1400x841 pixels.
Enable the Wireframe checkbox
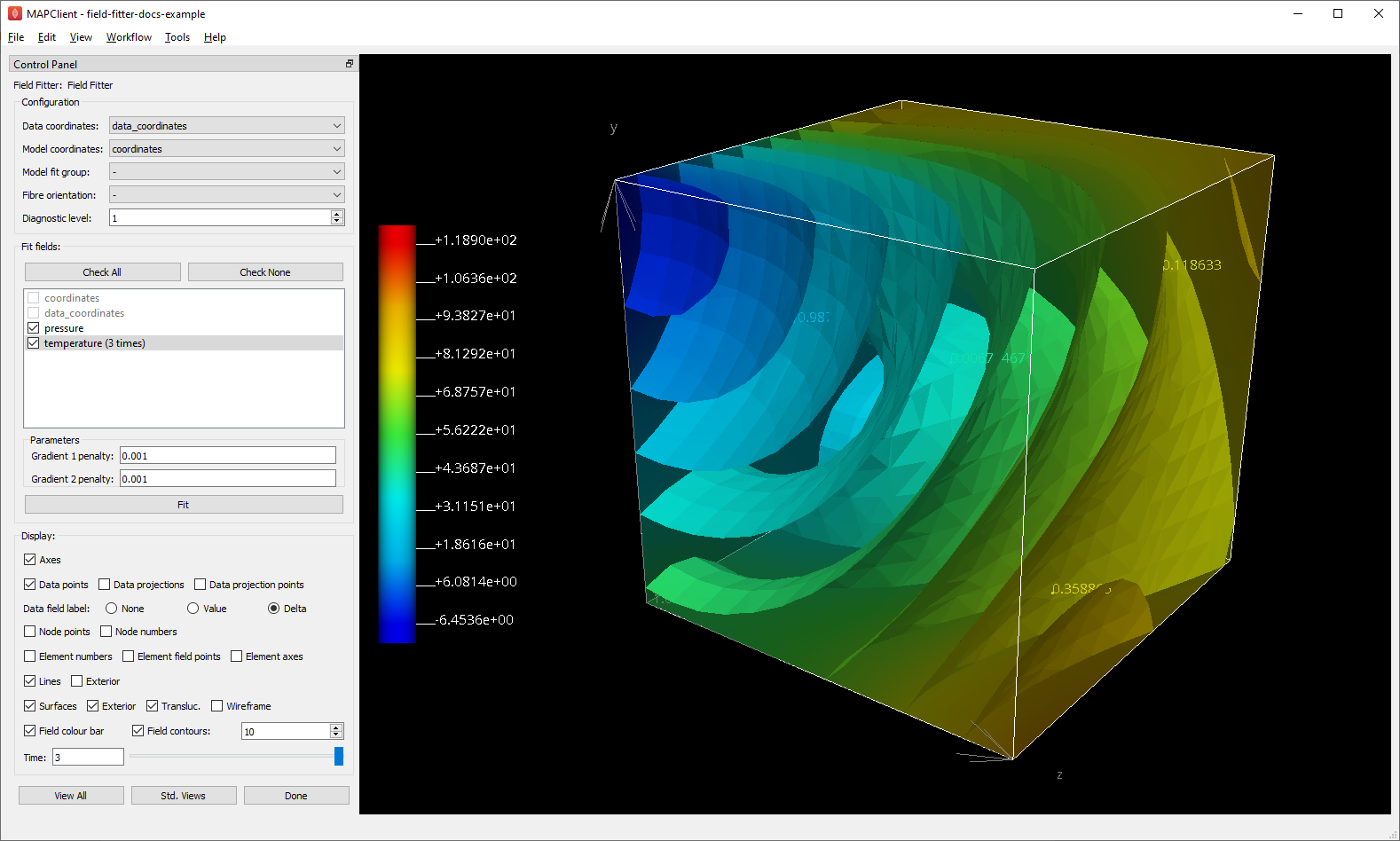pos(217,706)
